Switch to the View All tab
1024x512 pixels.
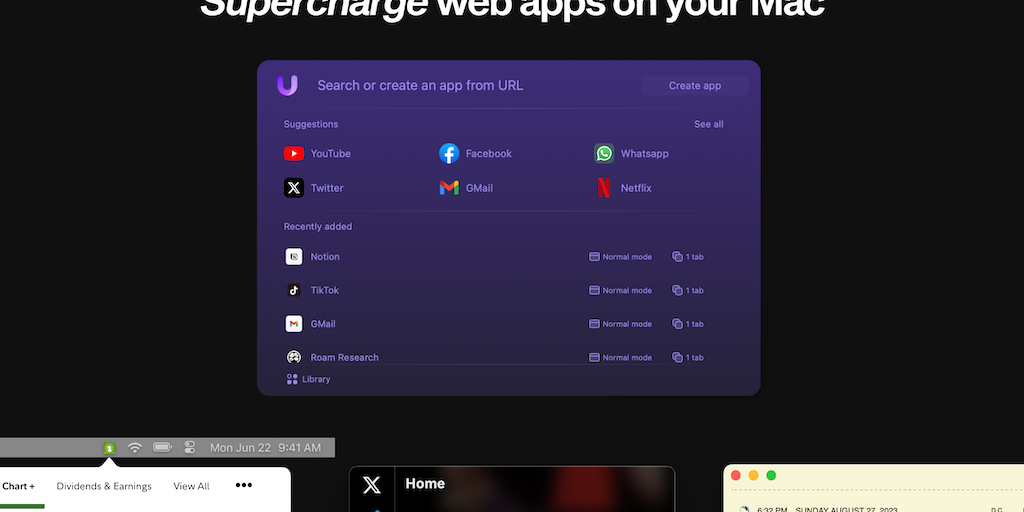191,486
